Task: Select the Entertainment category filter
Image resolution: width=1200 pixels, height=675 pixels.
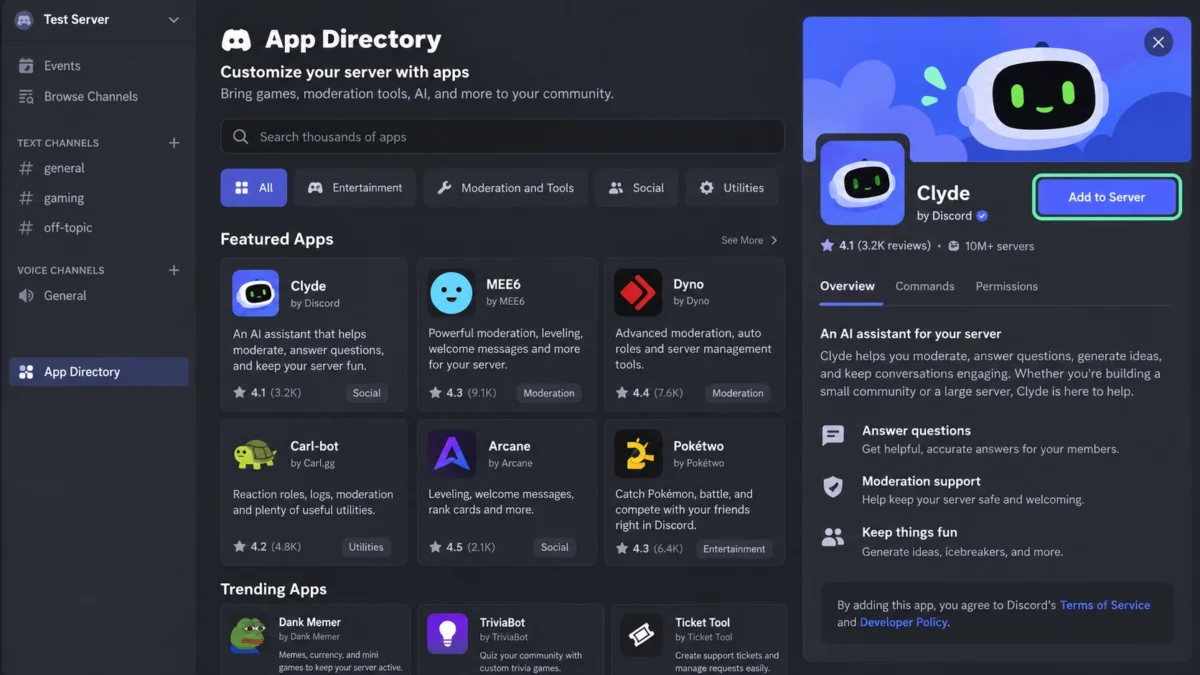Action: tap(355, 188)
